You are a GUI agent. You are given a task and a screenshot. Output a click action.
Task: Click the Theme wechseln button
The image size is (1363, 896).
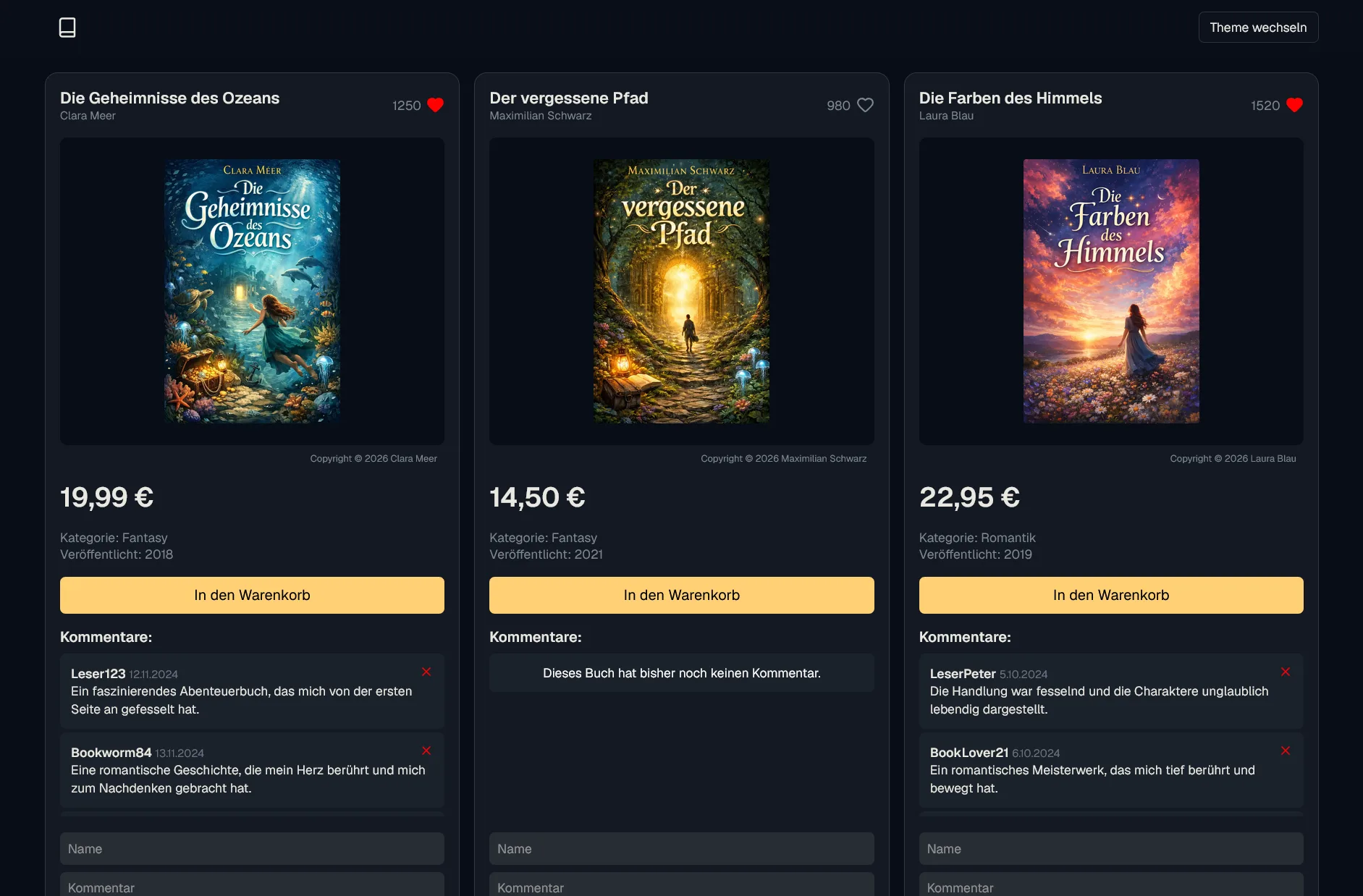1258,28
